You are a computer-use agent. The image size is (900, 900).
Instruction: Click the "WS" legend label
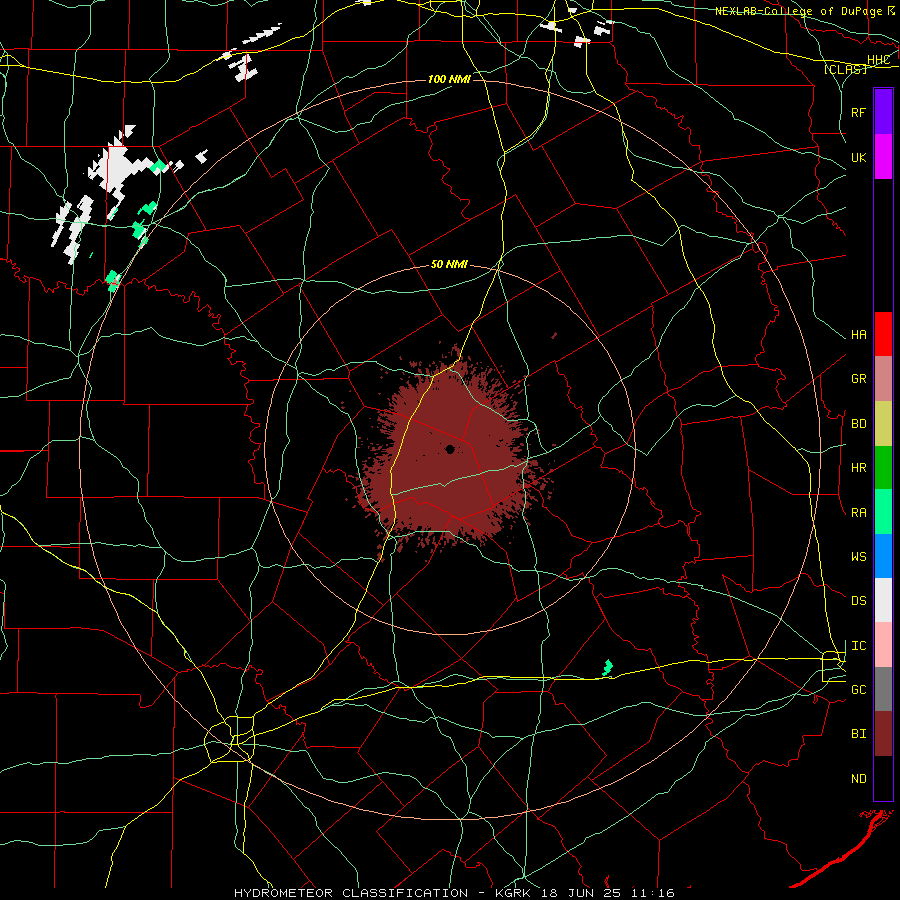coord(858,557)
